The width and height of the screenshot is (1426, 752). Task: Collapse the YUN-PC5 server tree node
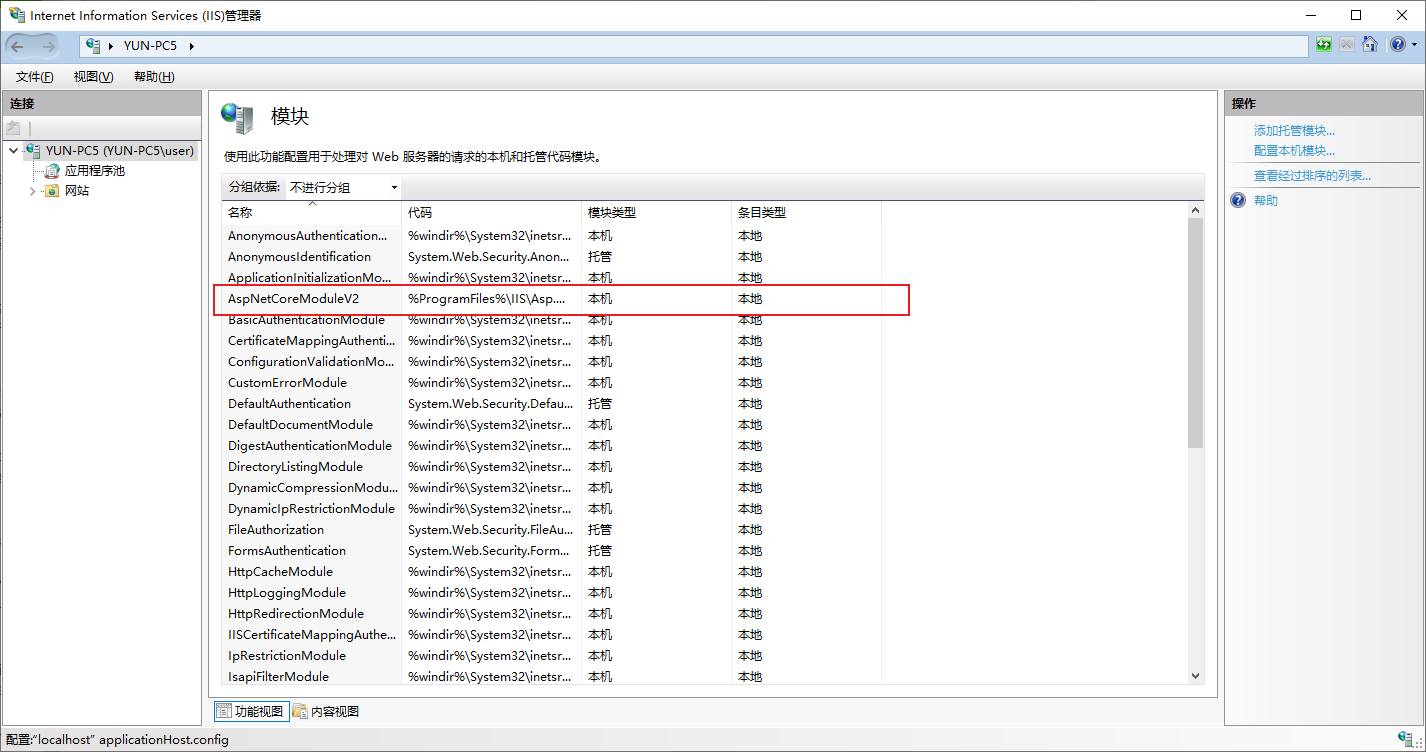tap(13, 151)
